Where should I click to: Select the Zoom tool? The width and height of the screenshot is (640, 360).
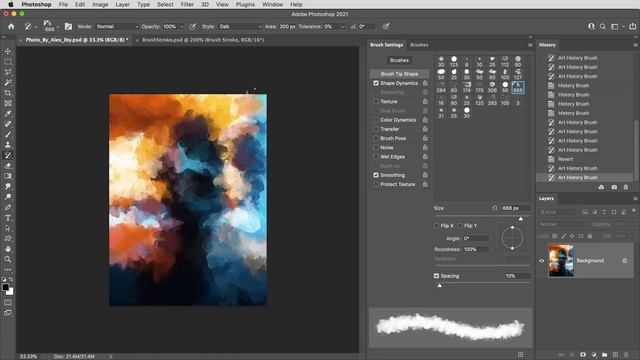tap(8, 259)
